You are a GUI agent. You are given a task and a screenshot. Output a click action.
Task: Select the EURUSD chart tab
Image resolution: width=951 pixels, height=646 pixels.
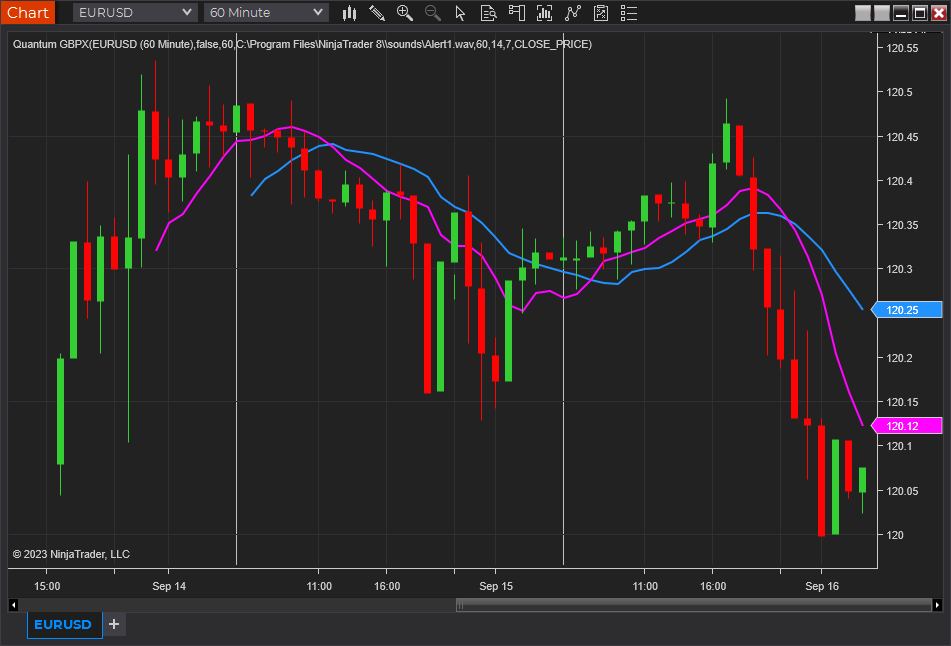pos(63,624)
